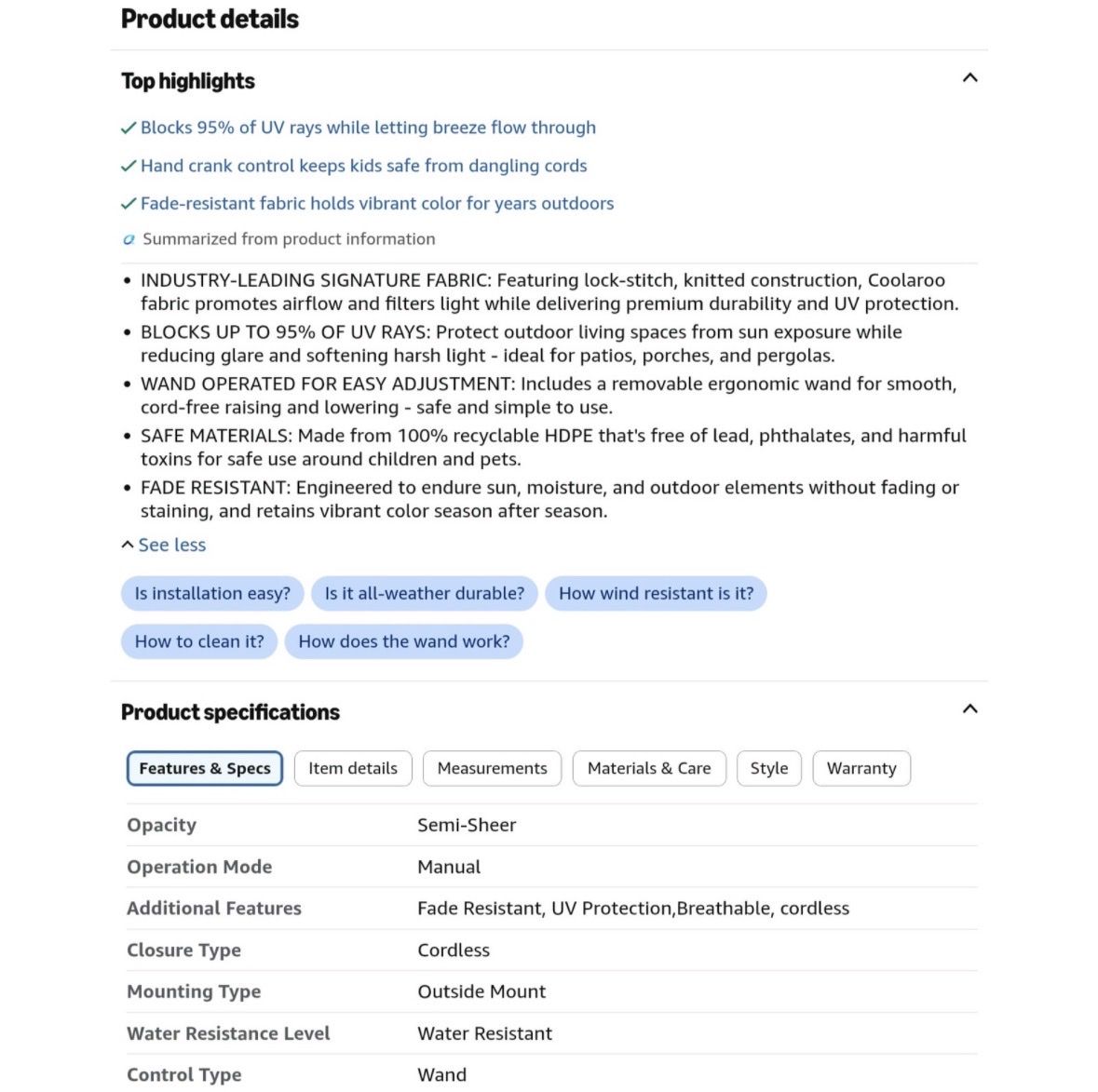1098x1092 pixels.
Task: Click the checkmark beside Fade-resistant fabric
Action: coord(129,204)
